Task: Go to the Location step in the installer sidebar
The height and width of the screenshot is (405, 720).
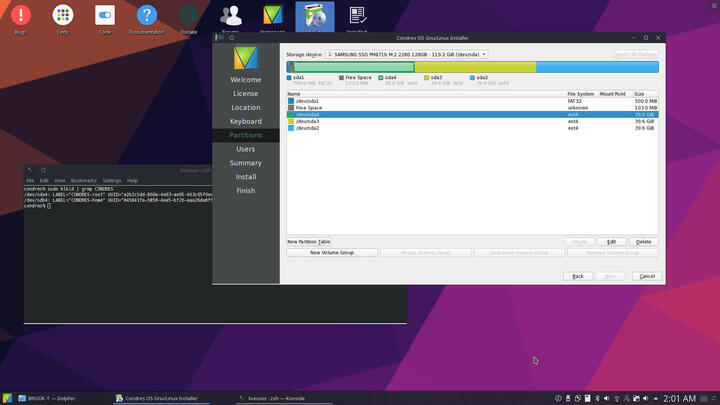Action: tap(246, 107)
